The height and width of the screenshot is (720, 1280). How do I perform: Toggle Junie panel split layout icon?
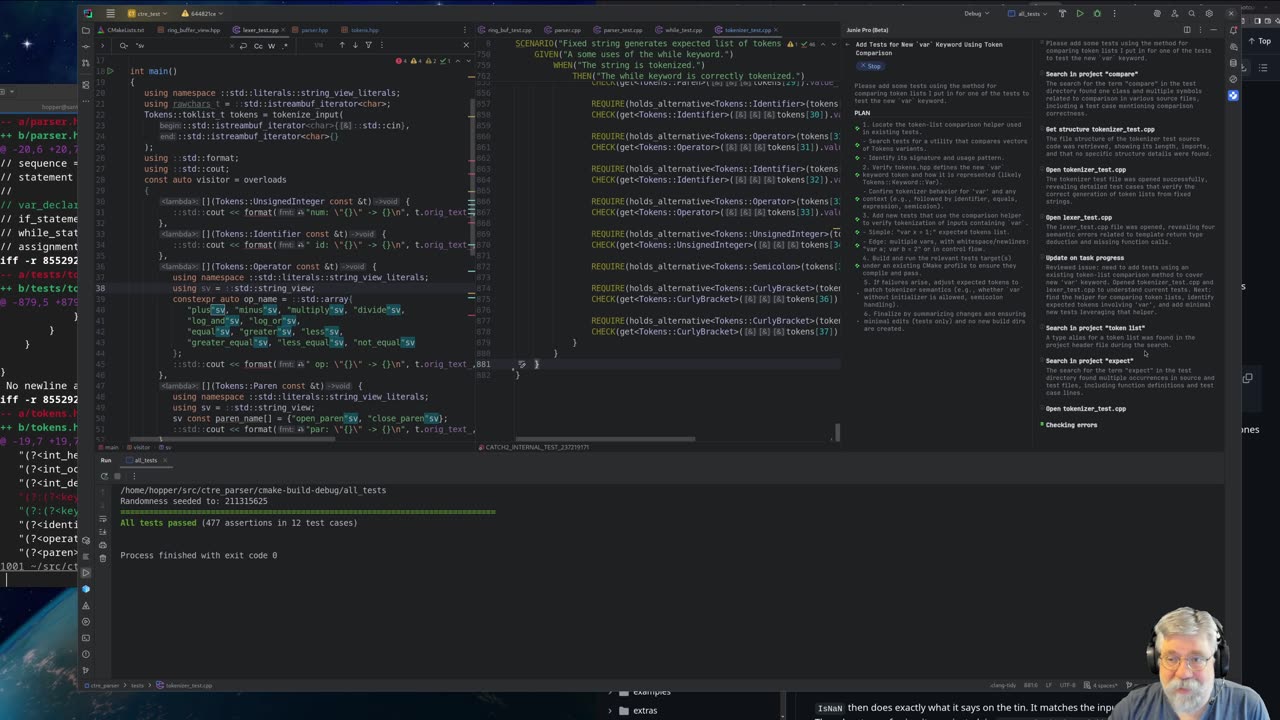[x=1187, y=30]
